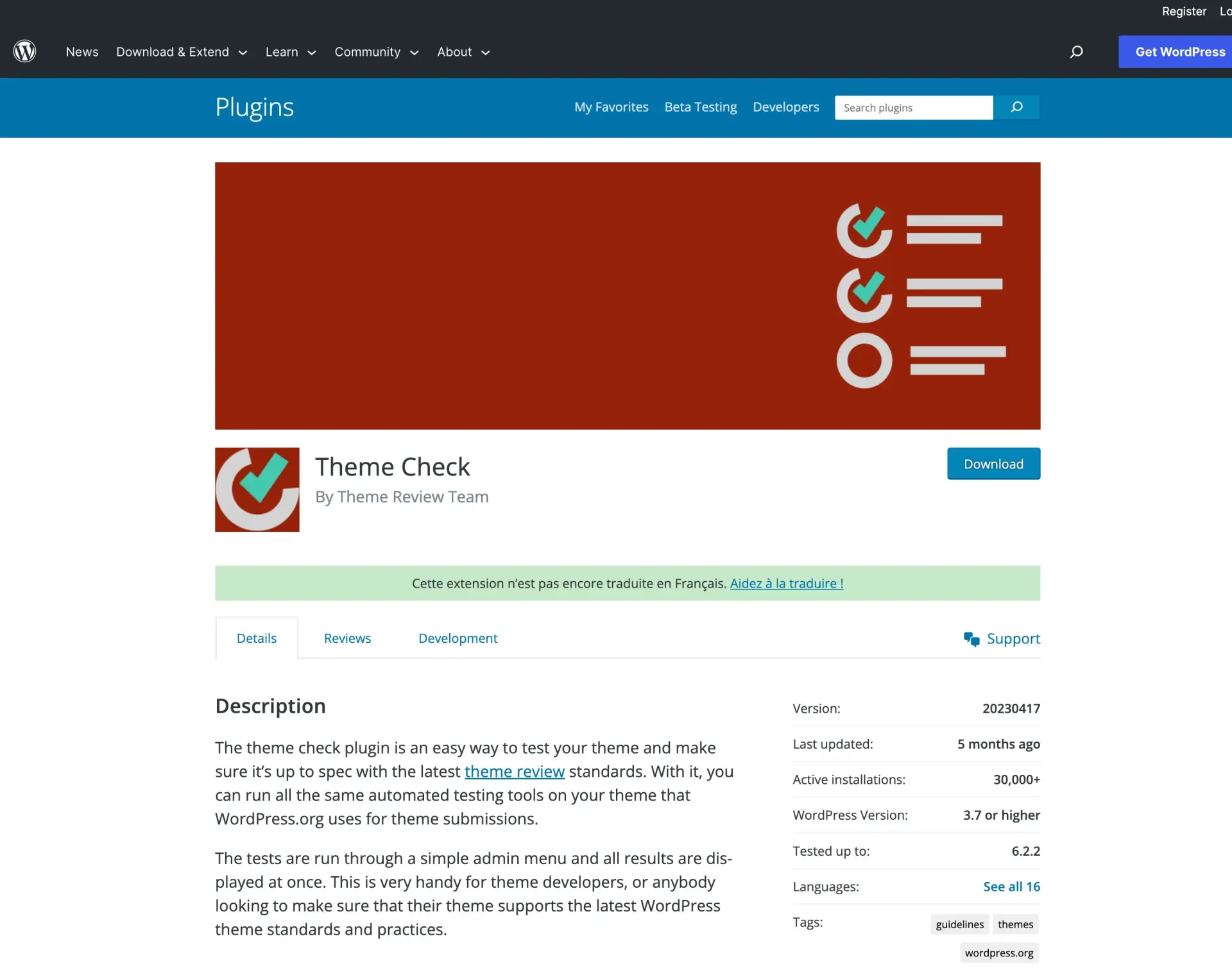Click the Aidez à la traduire link

[786, 582]
